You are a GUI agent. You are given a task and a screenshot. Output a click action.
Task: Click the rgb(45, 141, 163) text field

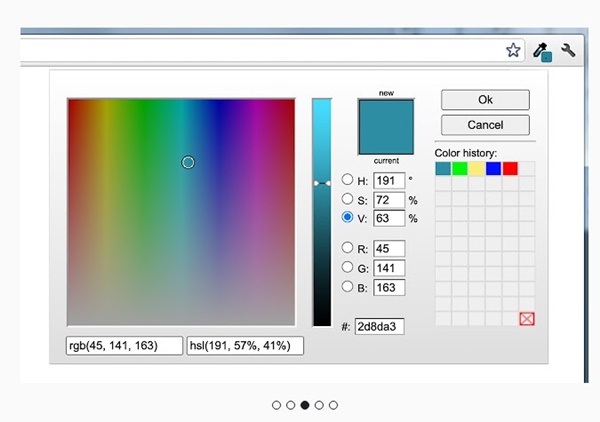coord(124,346)
